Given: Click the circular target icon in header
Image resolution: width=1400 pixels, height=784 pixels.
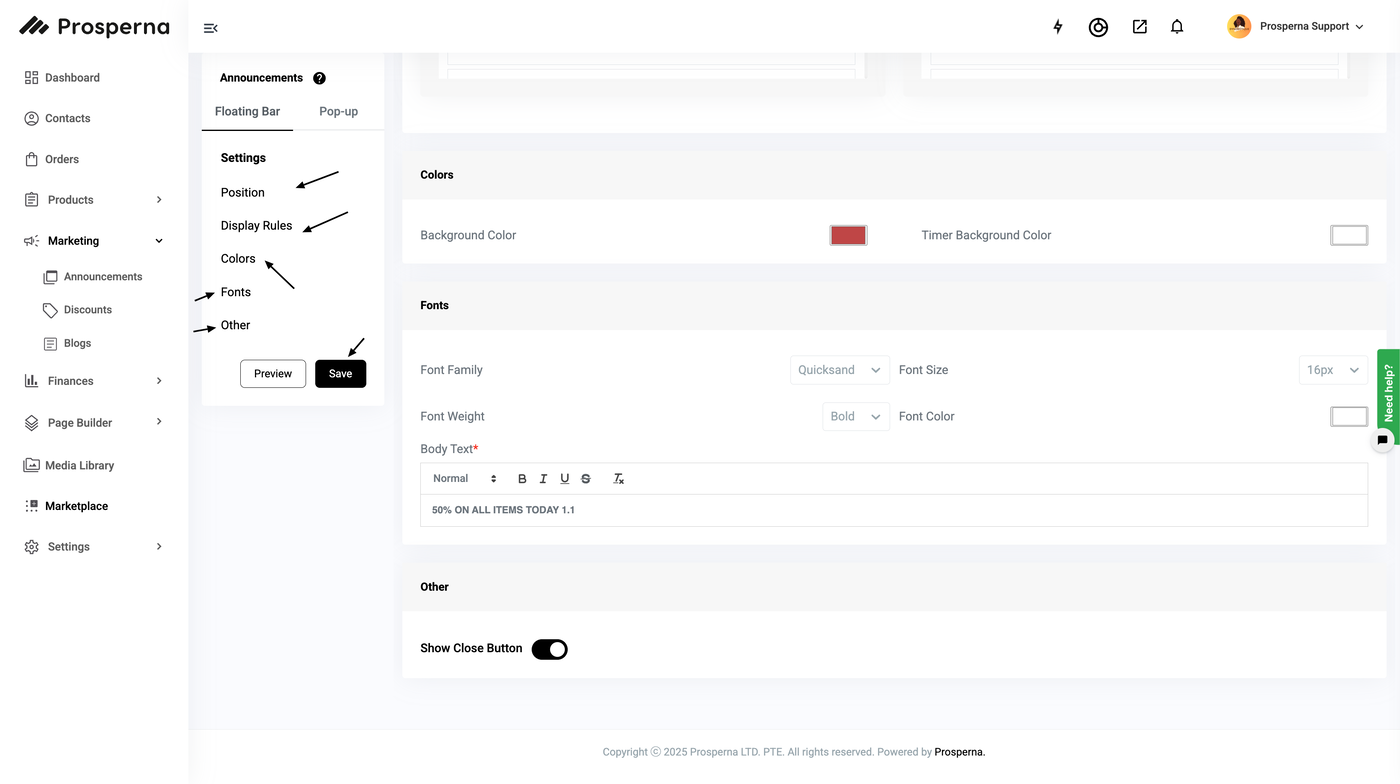Looking at the screenshot, I should tap(1098, 27).
